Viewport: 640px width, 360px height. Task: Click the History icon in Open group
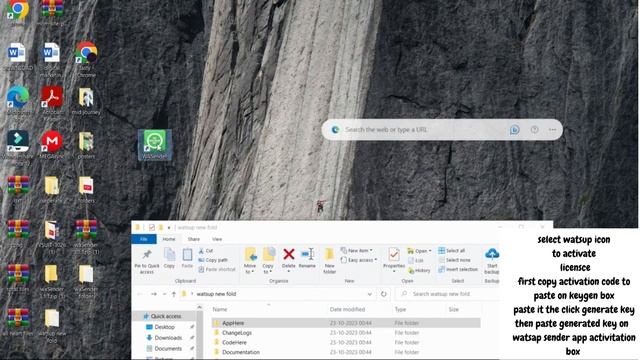[419, 270]
